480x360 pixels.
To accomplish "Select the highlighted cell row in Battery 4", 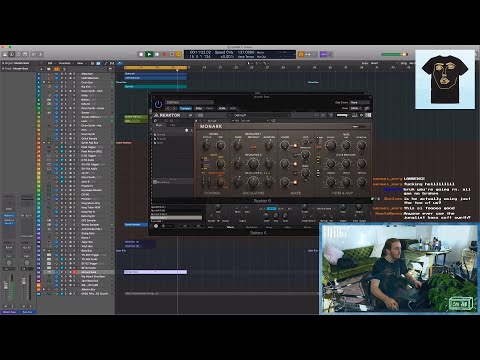I will coord(176,218).
